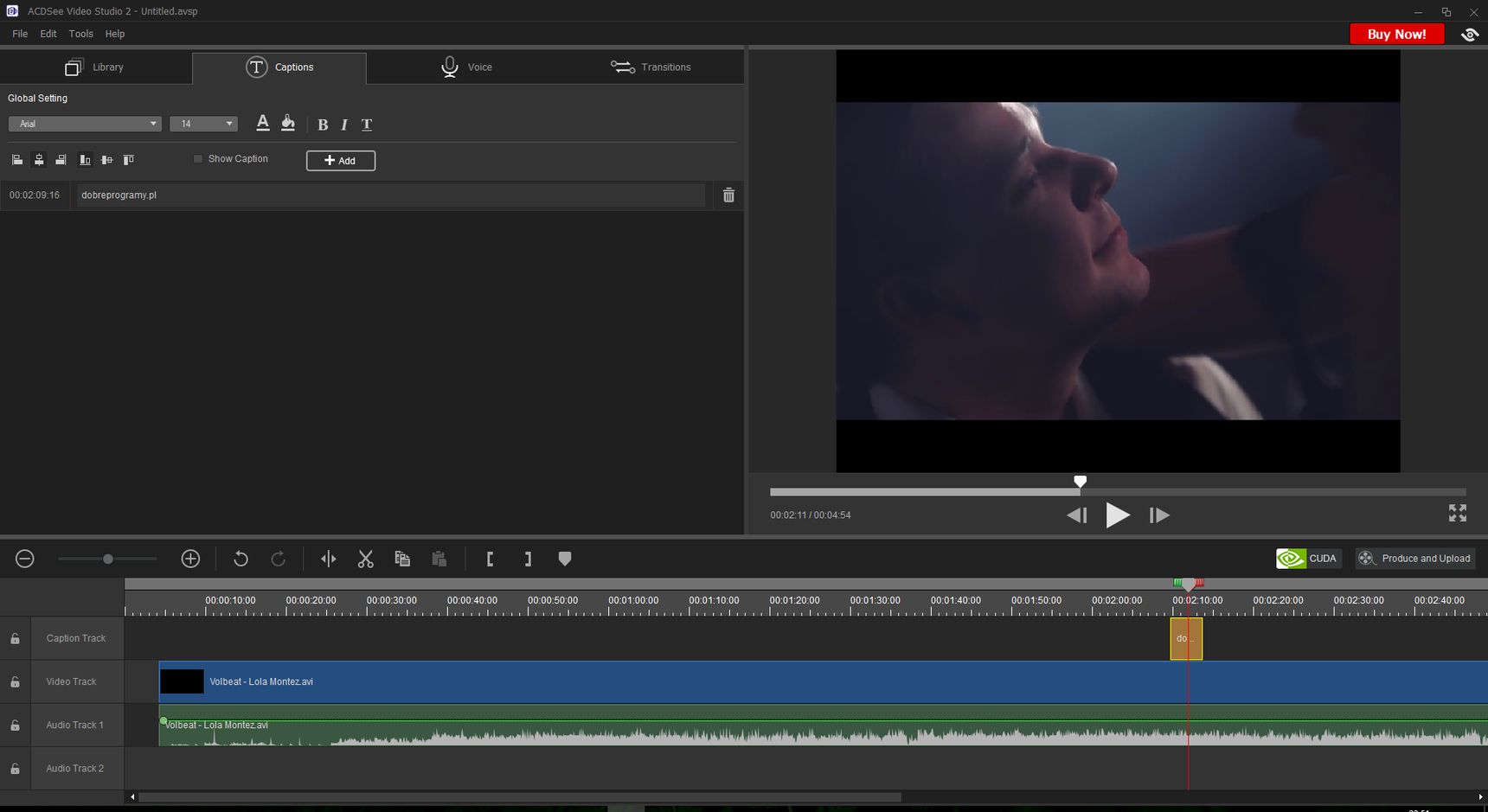The width and height of the screenshot is (1488, 812).
Task: Split the clip at the playhead
Action: coord(329,559)
